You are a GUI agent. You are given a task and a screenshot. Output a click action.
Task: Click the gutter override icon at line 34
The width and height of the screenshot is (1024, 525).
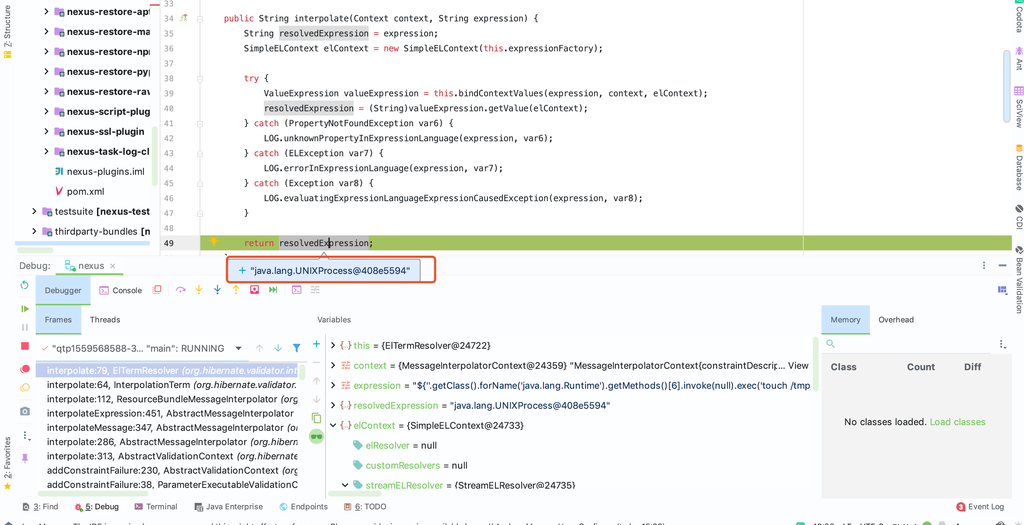coord(184,18)
